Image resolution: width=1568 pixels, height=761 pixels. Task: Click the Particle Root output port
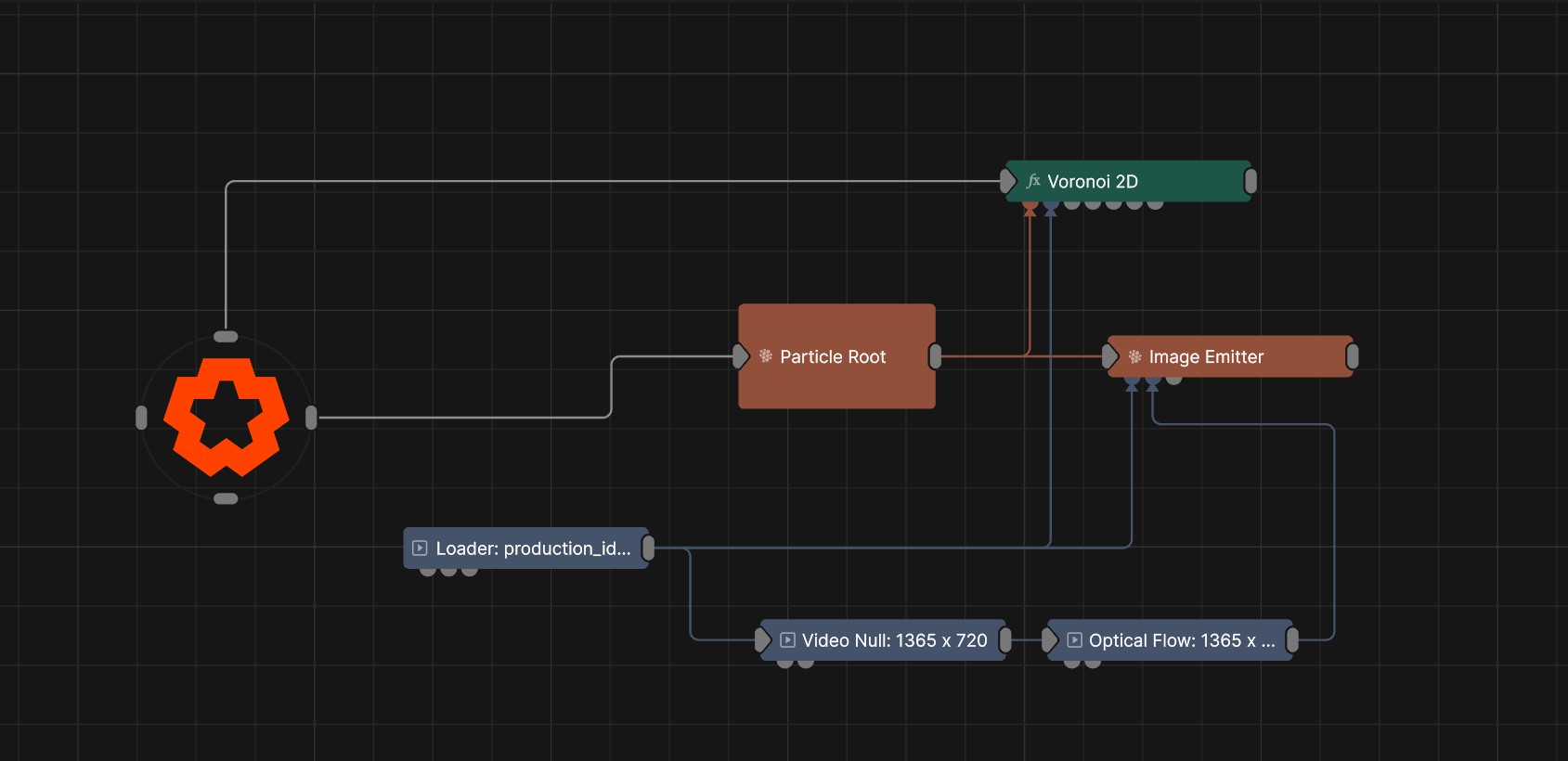935,356
